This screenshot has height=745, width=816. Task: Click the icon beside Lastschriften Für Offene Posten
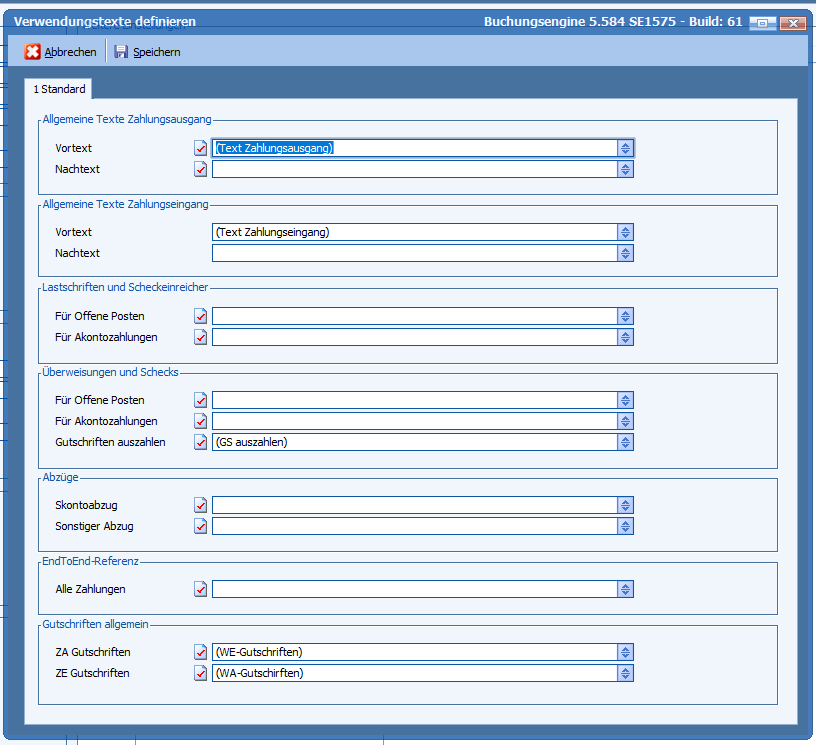[201, 316]
